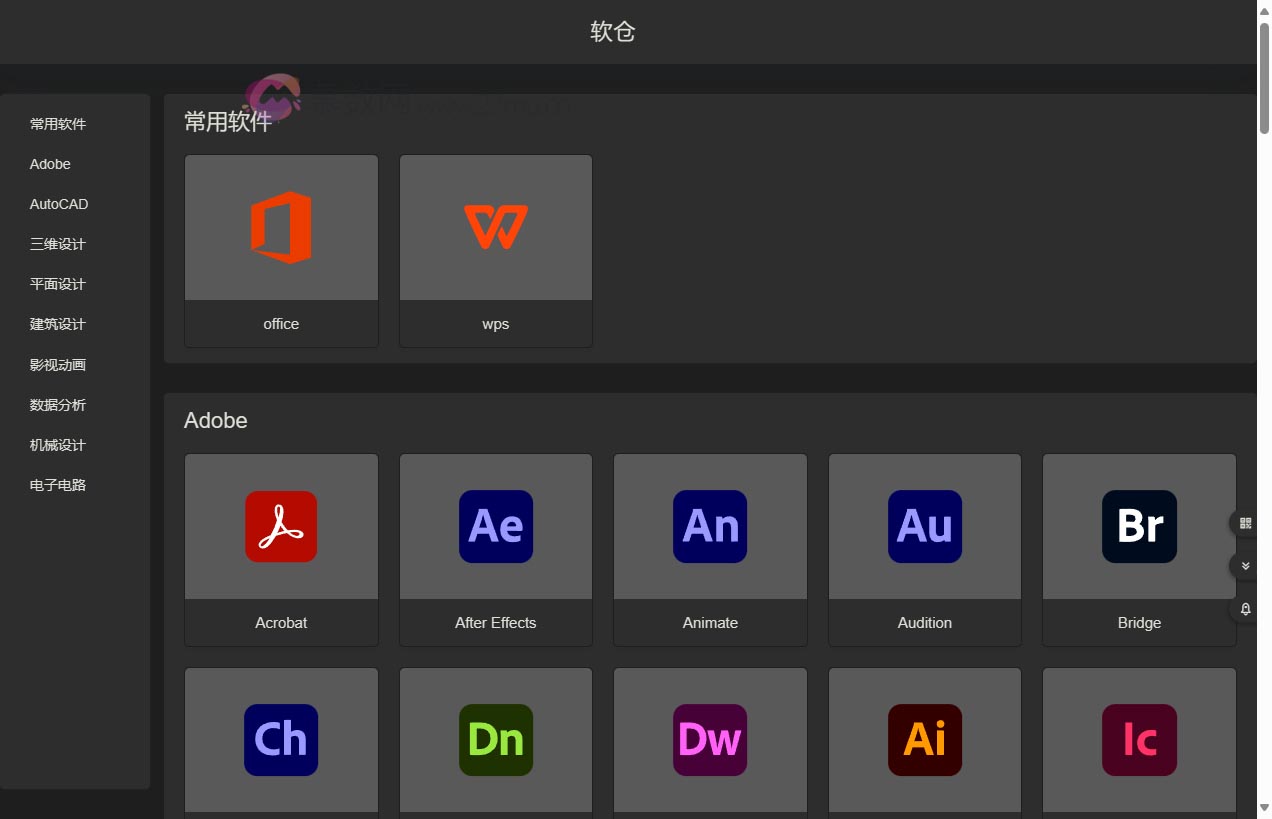Open the Microsoft Office icon
The image size is (1272, 819).
click(281, 228)
